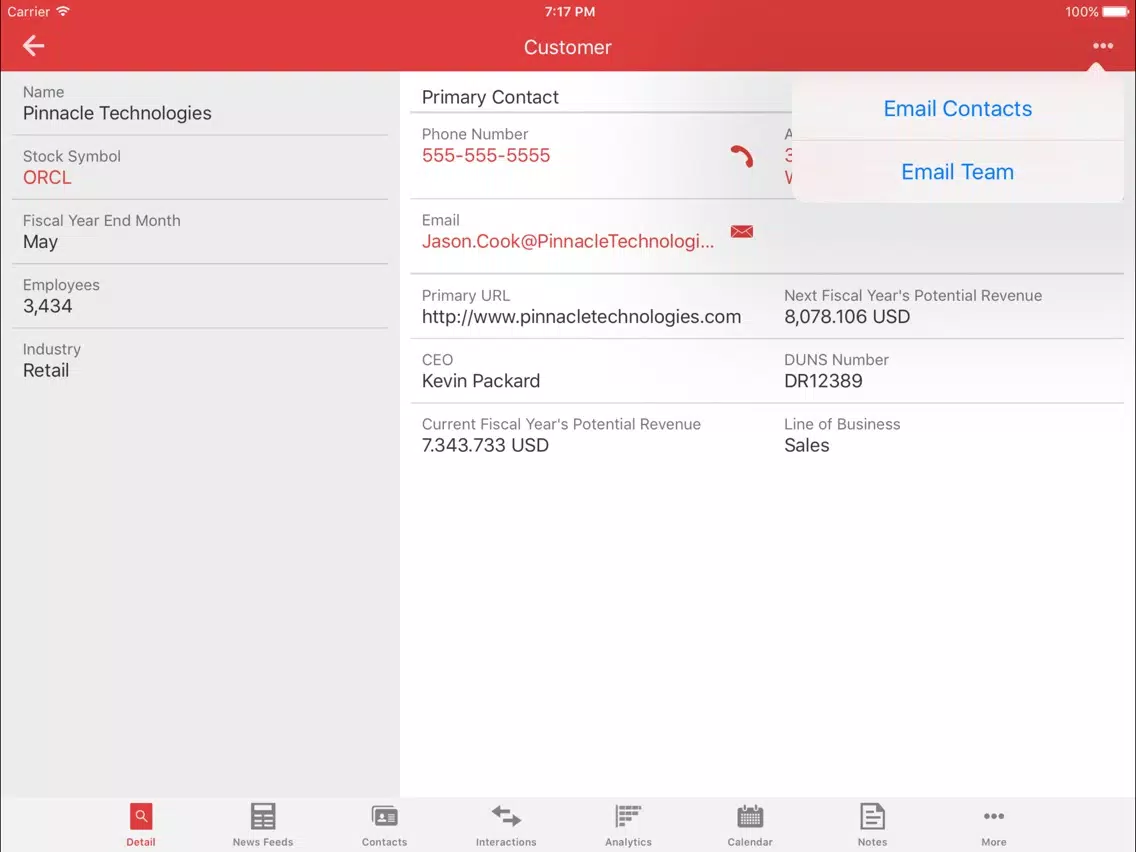Tap the Industry value Retail
Screen dimensions: 1136x852
click(46, 370)
